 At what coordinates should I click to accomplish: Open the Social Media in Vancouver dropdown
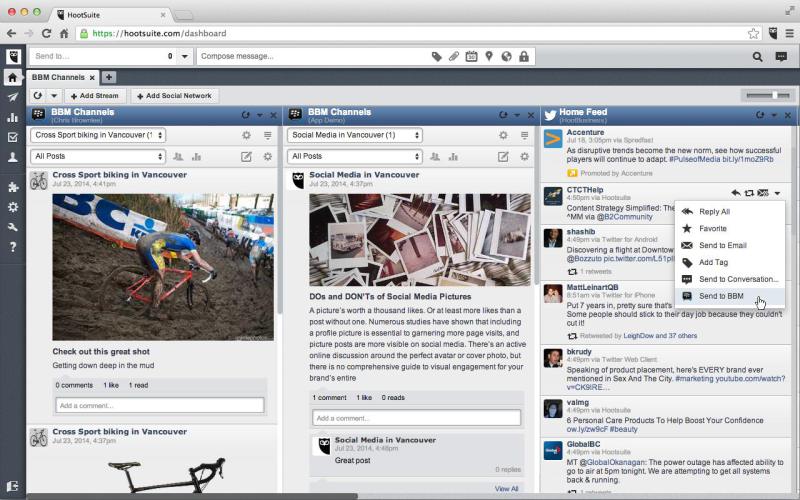355,135
